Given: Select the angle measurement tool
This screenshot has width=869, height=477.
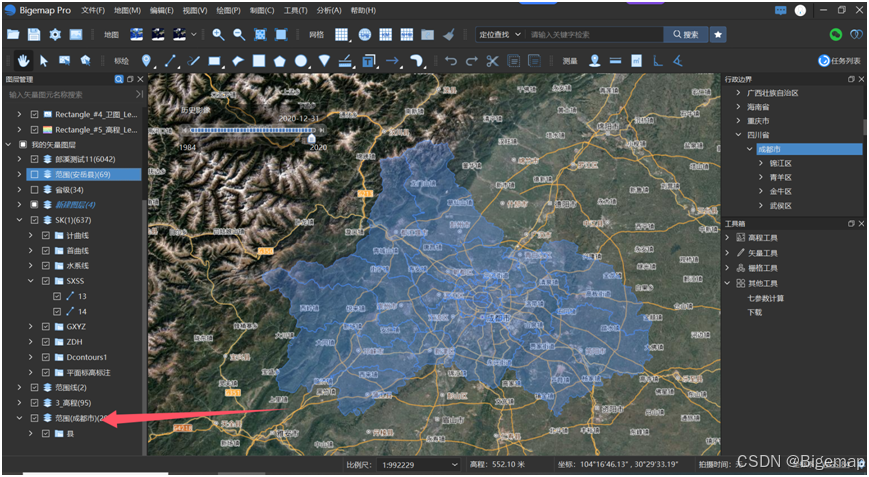Looking at the screenshot, I should click(677, 60).
